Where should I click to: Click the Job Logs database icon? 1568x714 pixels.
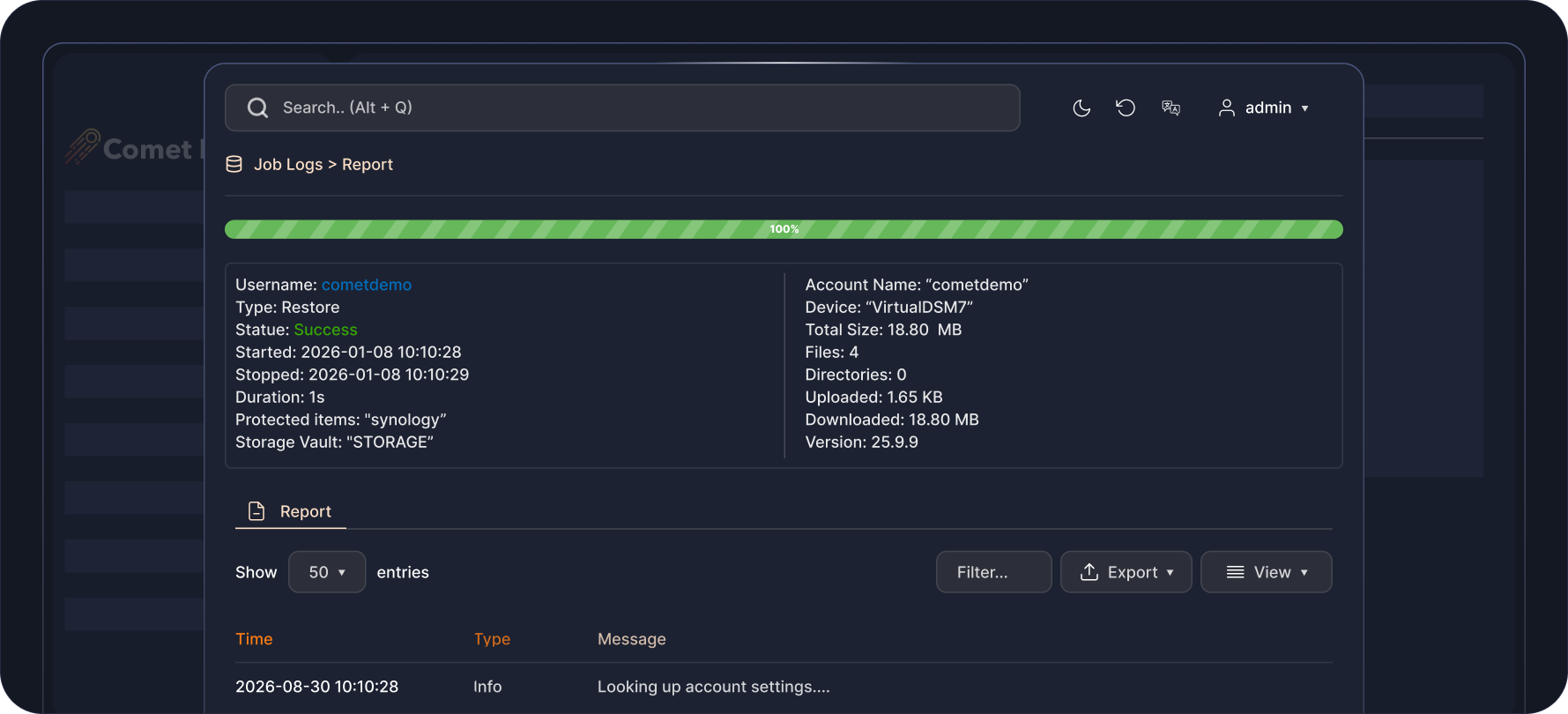coord(234,164)
